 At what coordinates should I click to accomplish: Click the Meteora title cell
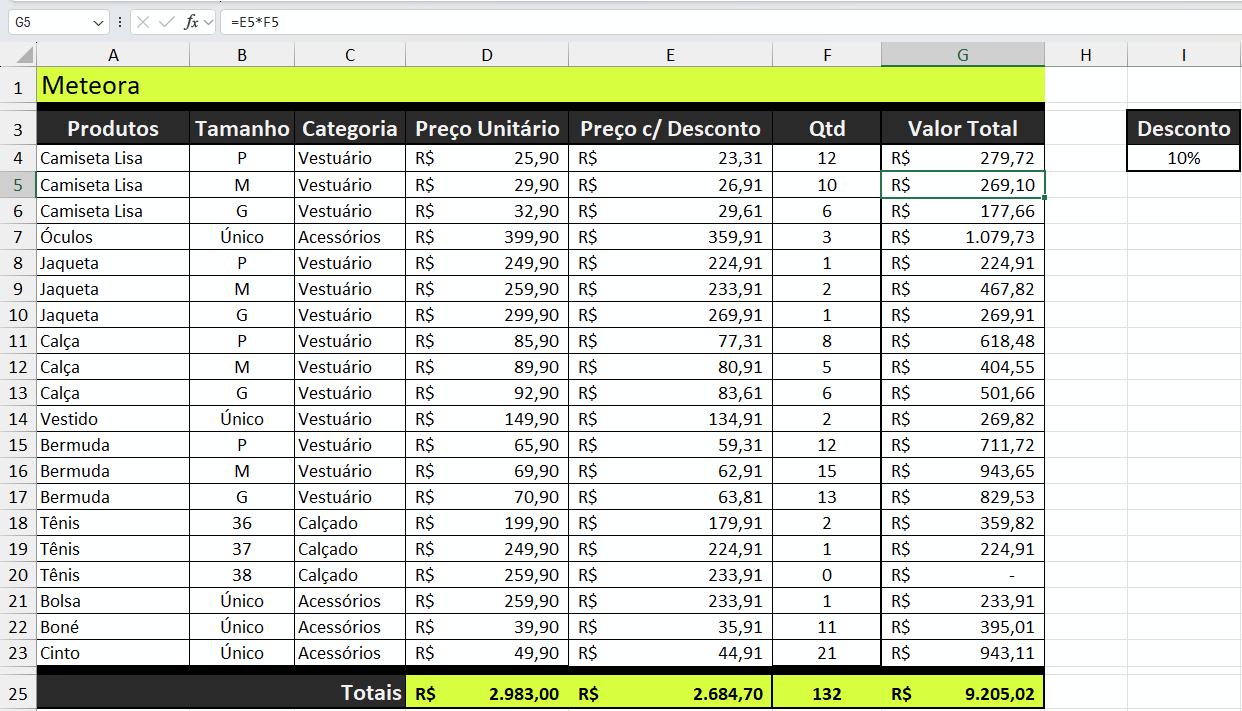(541, 86)
